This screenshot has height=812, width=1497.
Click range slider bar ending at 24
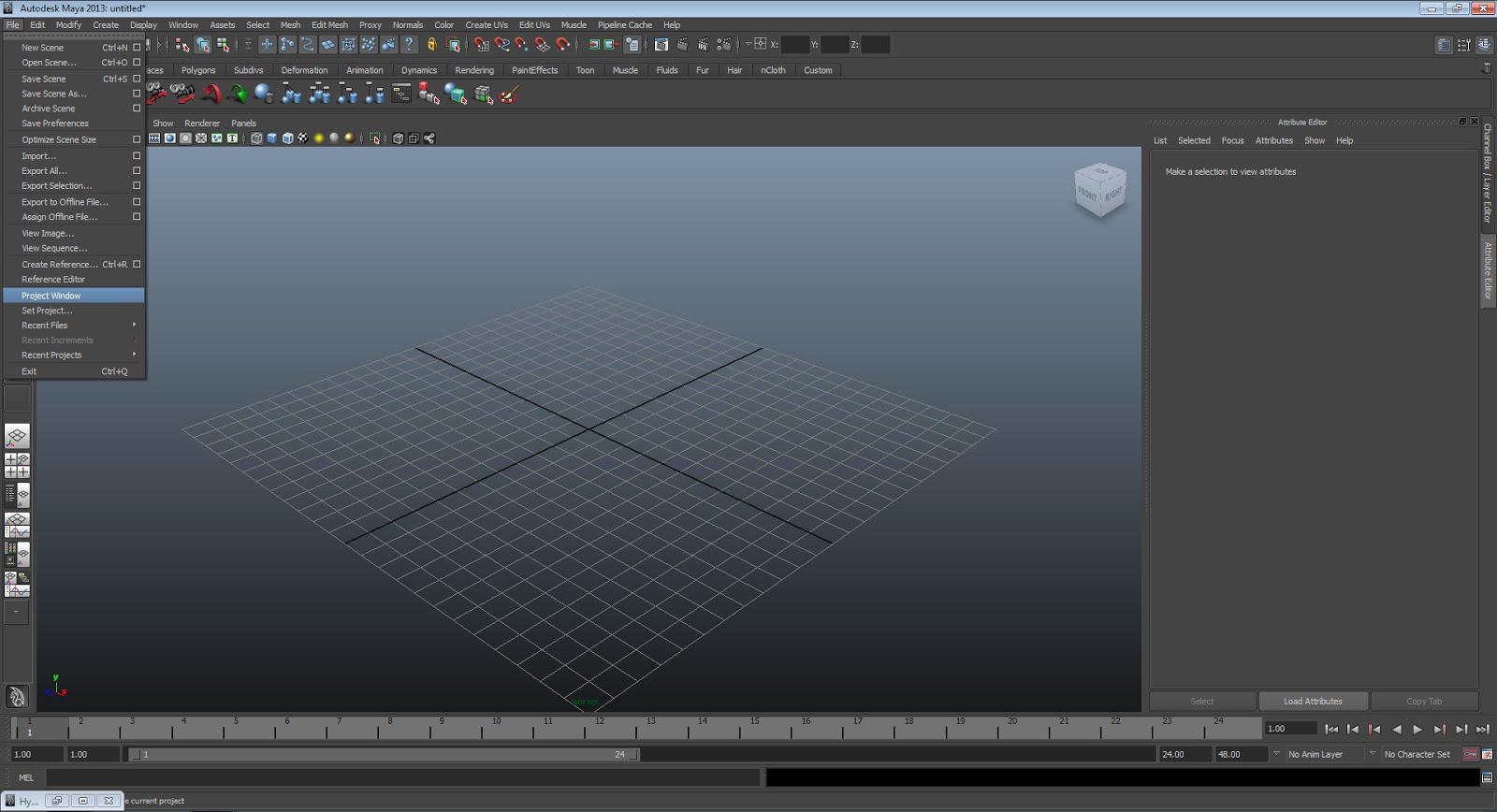(x=385, y=754)
